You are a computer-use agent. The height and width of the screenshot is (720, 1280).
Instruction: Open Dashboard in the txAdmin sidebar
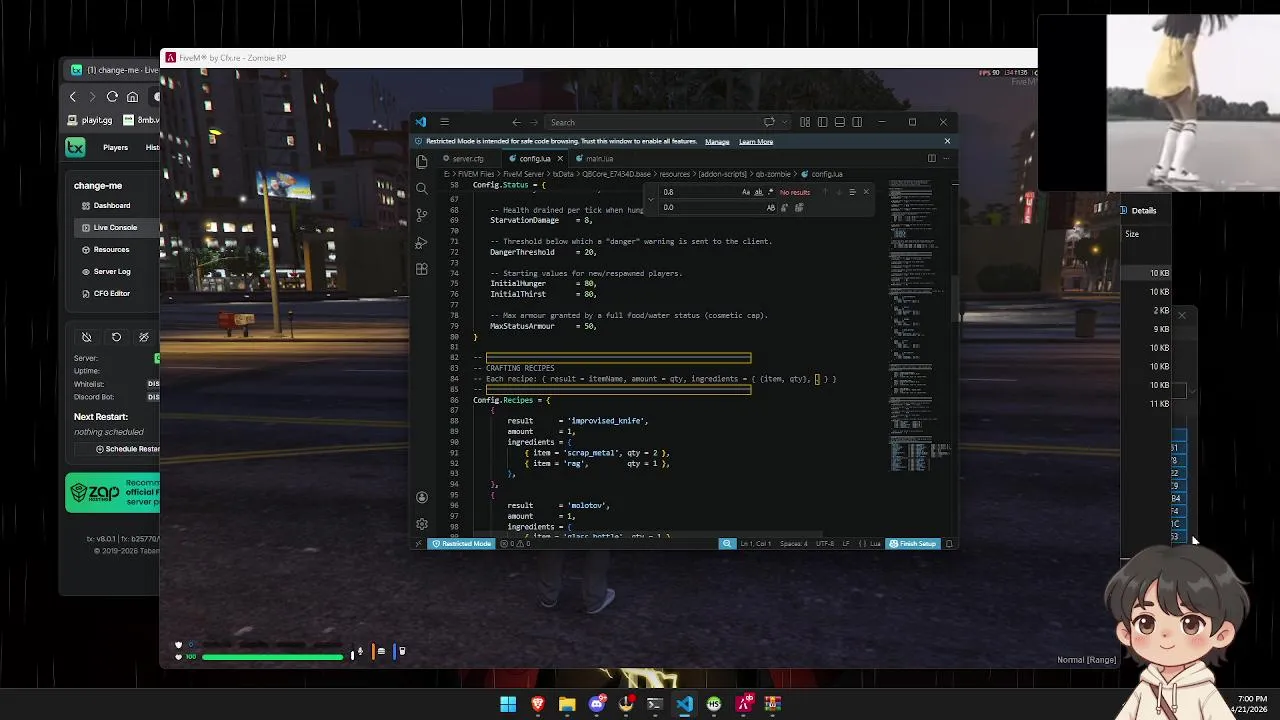[112, 205]
